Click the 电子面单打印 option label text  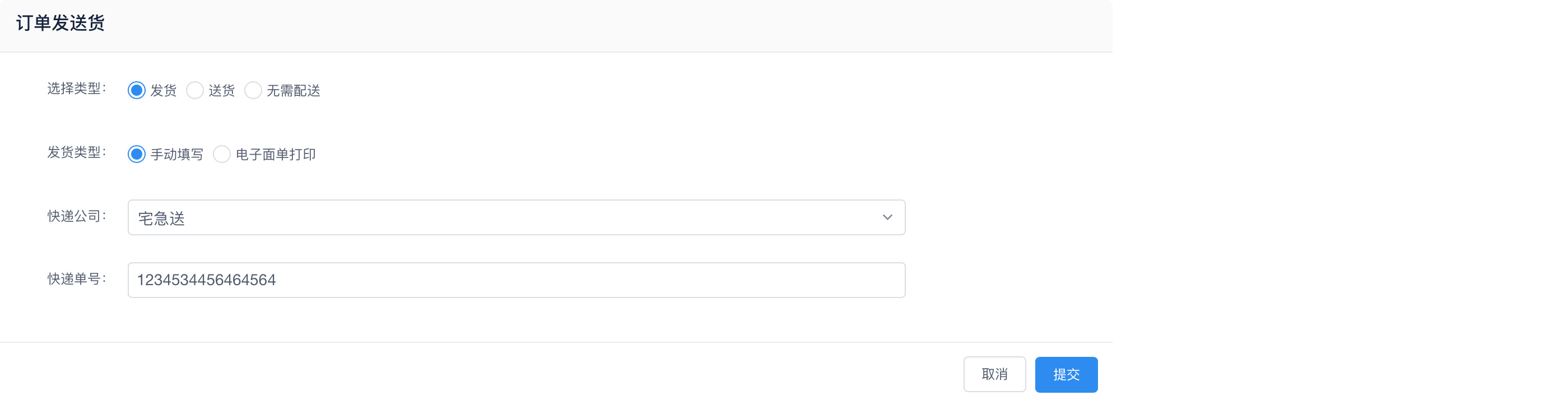[x=275, y=155]
